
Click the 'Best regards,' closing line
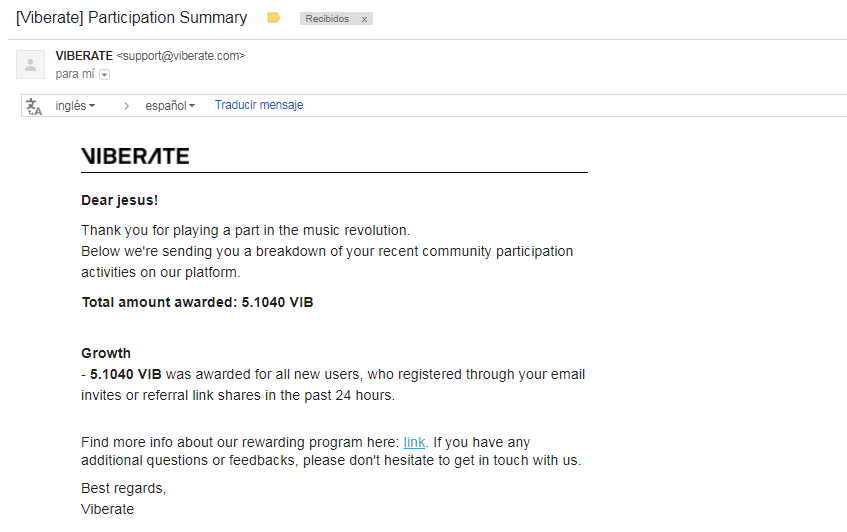[x=123, y=489]
